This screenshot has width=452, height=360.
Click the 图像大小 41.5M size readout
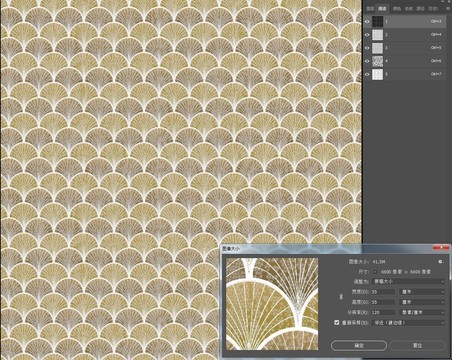pos(367,262)
